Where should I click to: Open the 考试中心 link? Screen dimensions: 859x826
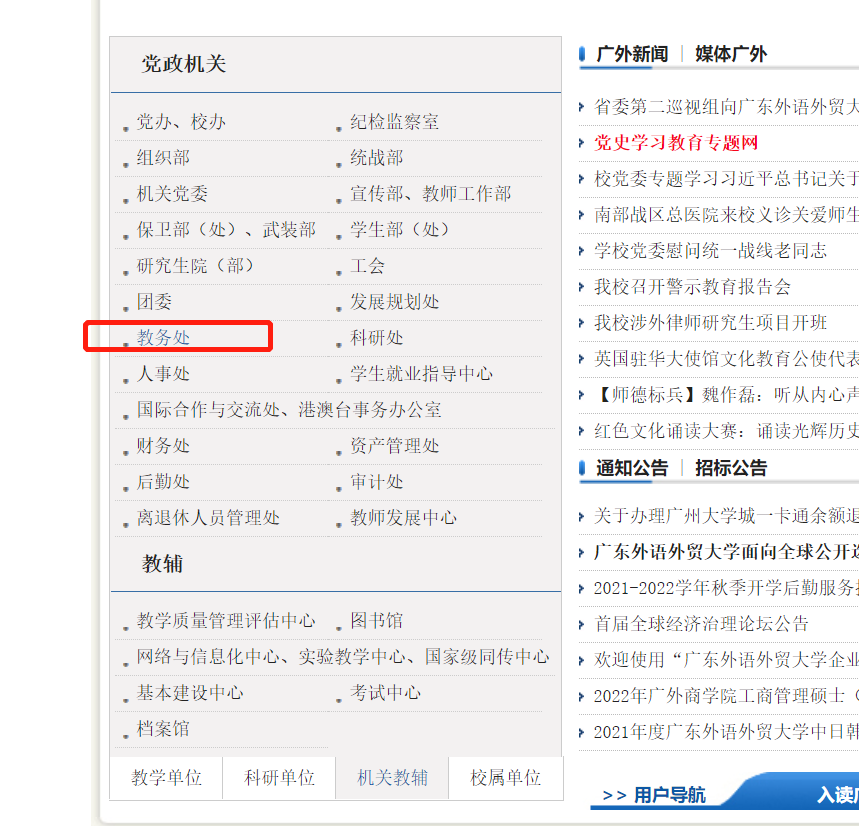pyautogui.click(x=386, y=693)
